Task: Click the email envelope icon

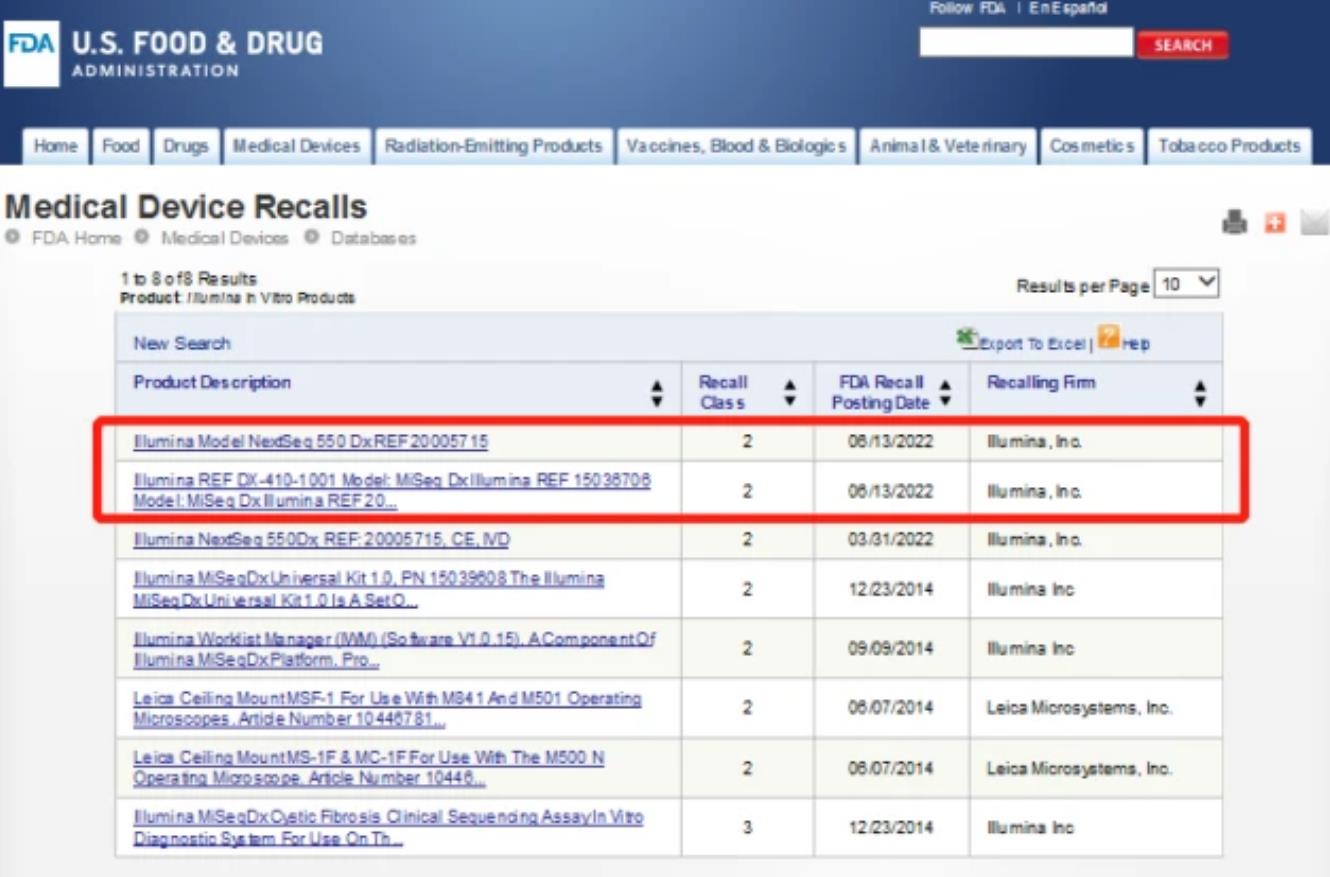Action: pyautogui.click(x=1313, y=222)
